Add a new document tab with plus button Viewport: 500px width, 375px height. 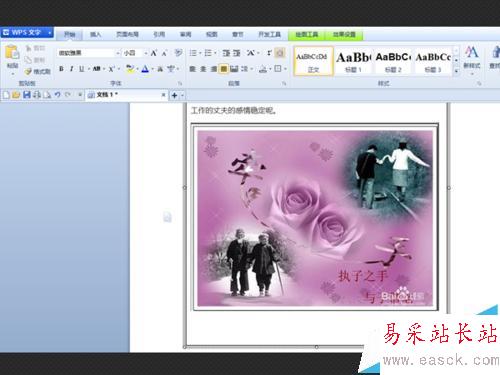tap(174, 95)
